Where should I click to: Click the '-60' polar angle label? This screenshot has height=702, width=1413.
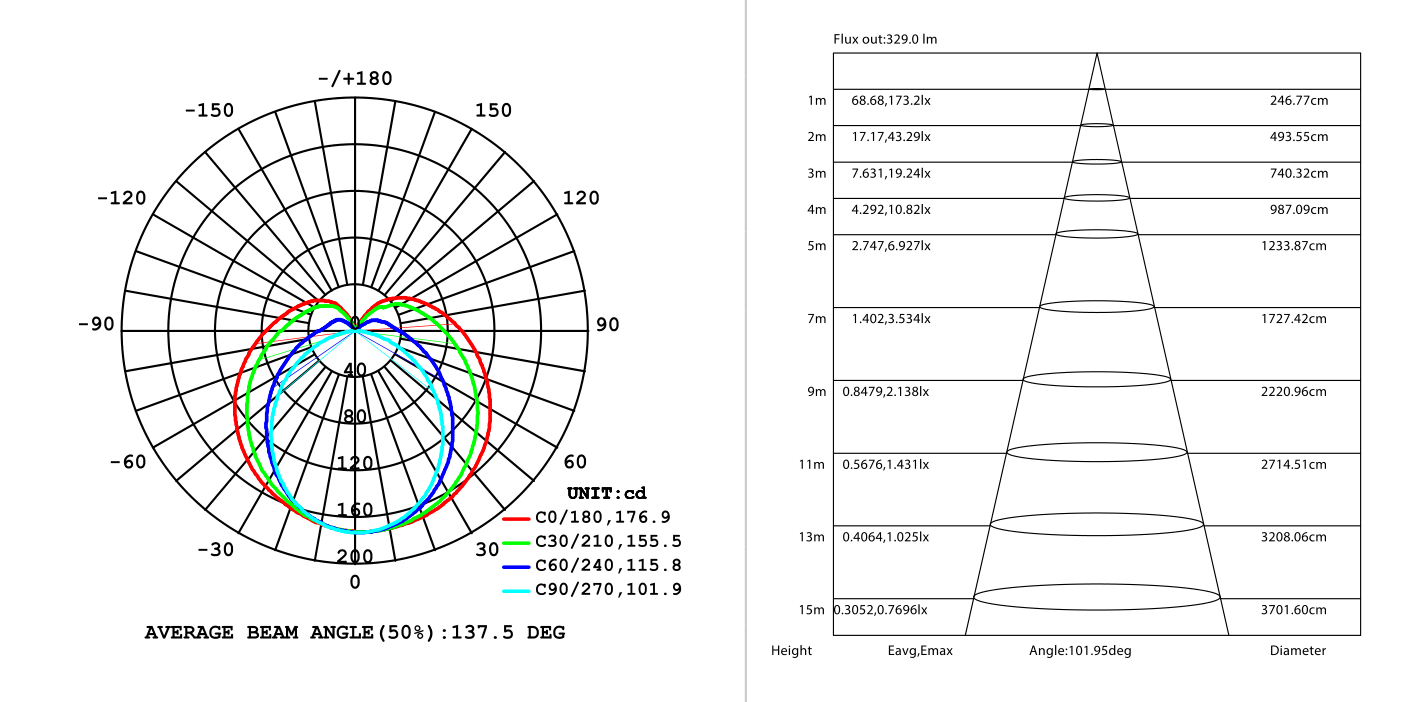(x=127, y=462)
